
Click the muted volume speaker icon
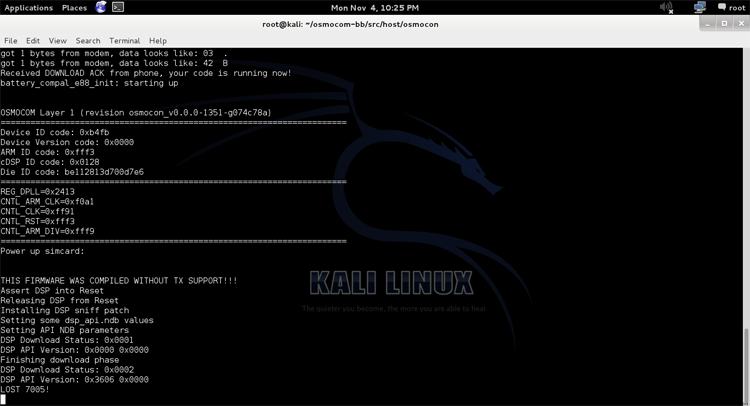666,8
